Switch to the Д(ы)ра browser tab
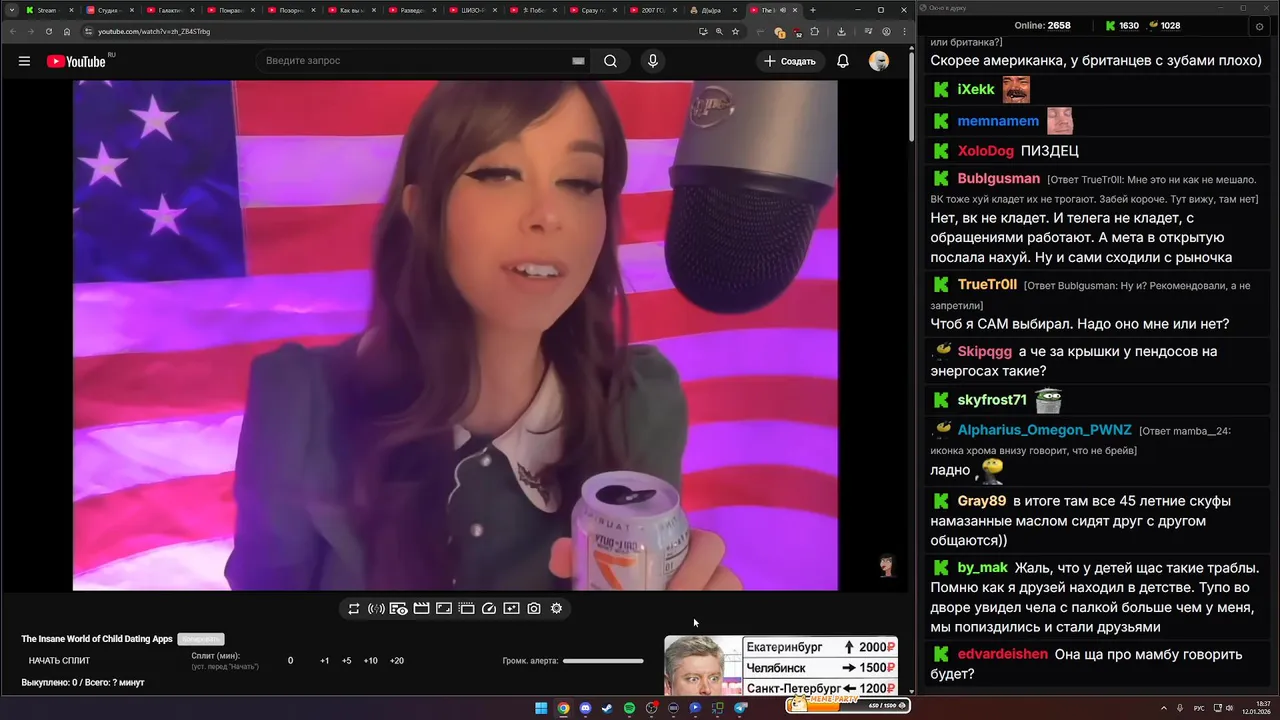Image resolution: width=1280 pixels, height=720 pixels. (712, 10)
